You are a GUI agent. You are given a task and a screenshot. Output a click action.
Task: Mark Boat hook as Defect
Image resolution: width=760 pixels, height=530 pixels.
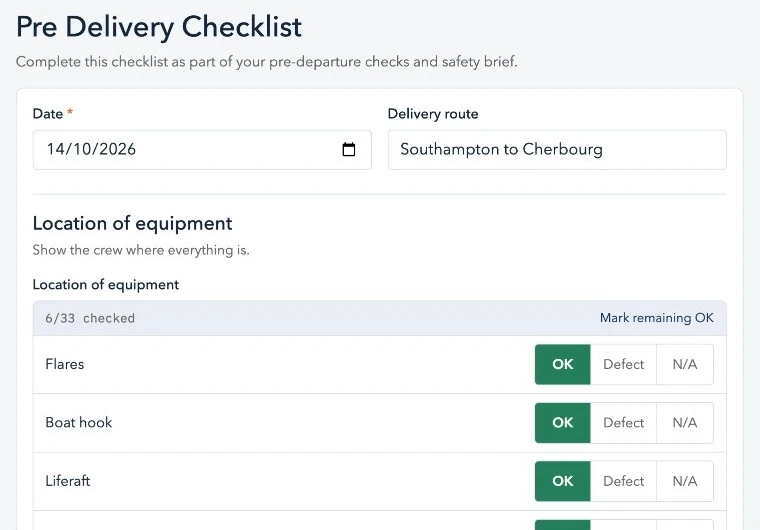623,422
